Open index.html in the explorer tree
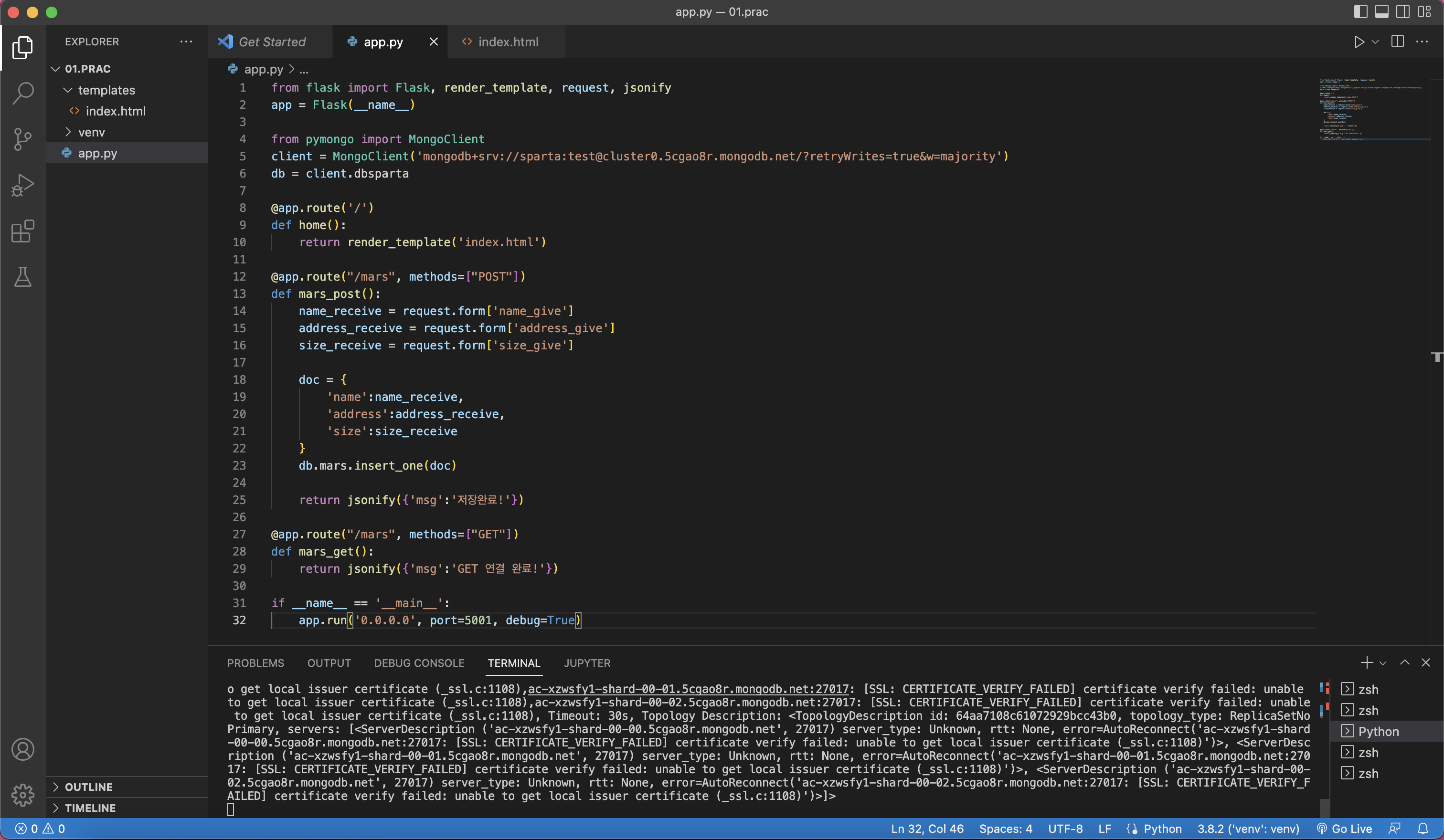This screenshot has width=1444, height=840. pos(127,111)
